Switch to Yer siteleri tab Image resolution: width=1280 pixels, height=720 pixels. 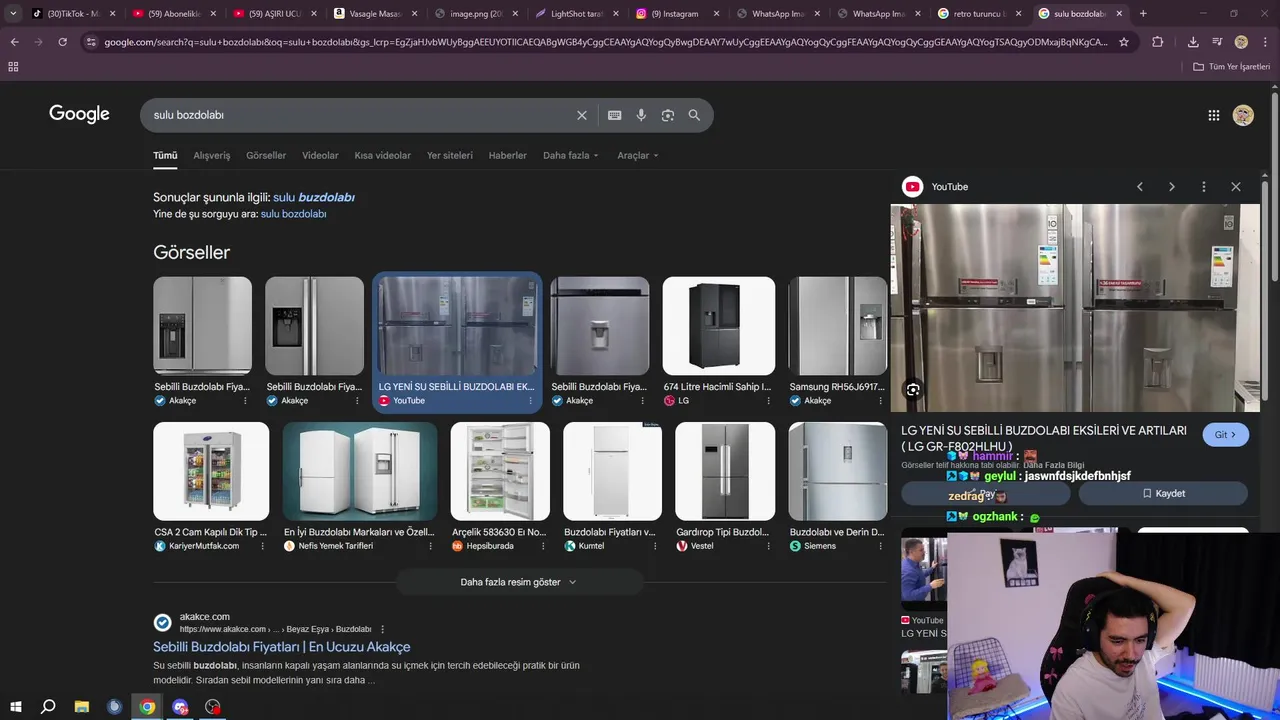pos(450,156)
